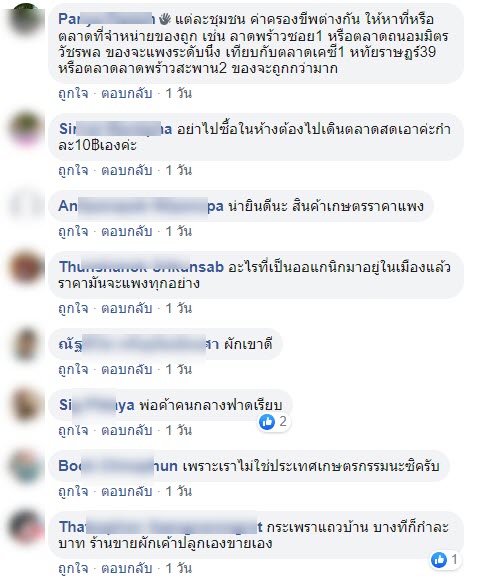The image size is (495, 588).
Task: Click ตอบกลับ under the สินค้าเกษตรราคาแพง comment
Action: click(x=127, y=231)
